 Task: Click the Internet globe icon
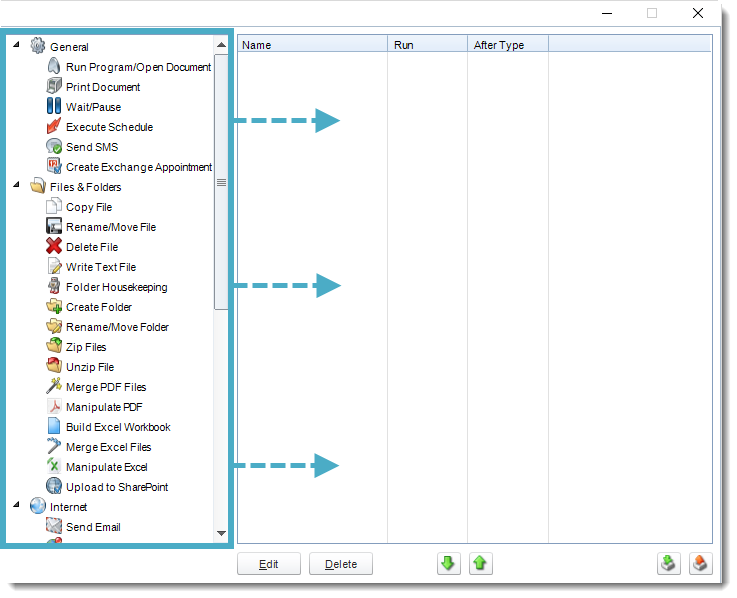pos(38,506)
